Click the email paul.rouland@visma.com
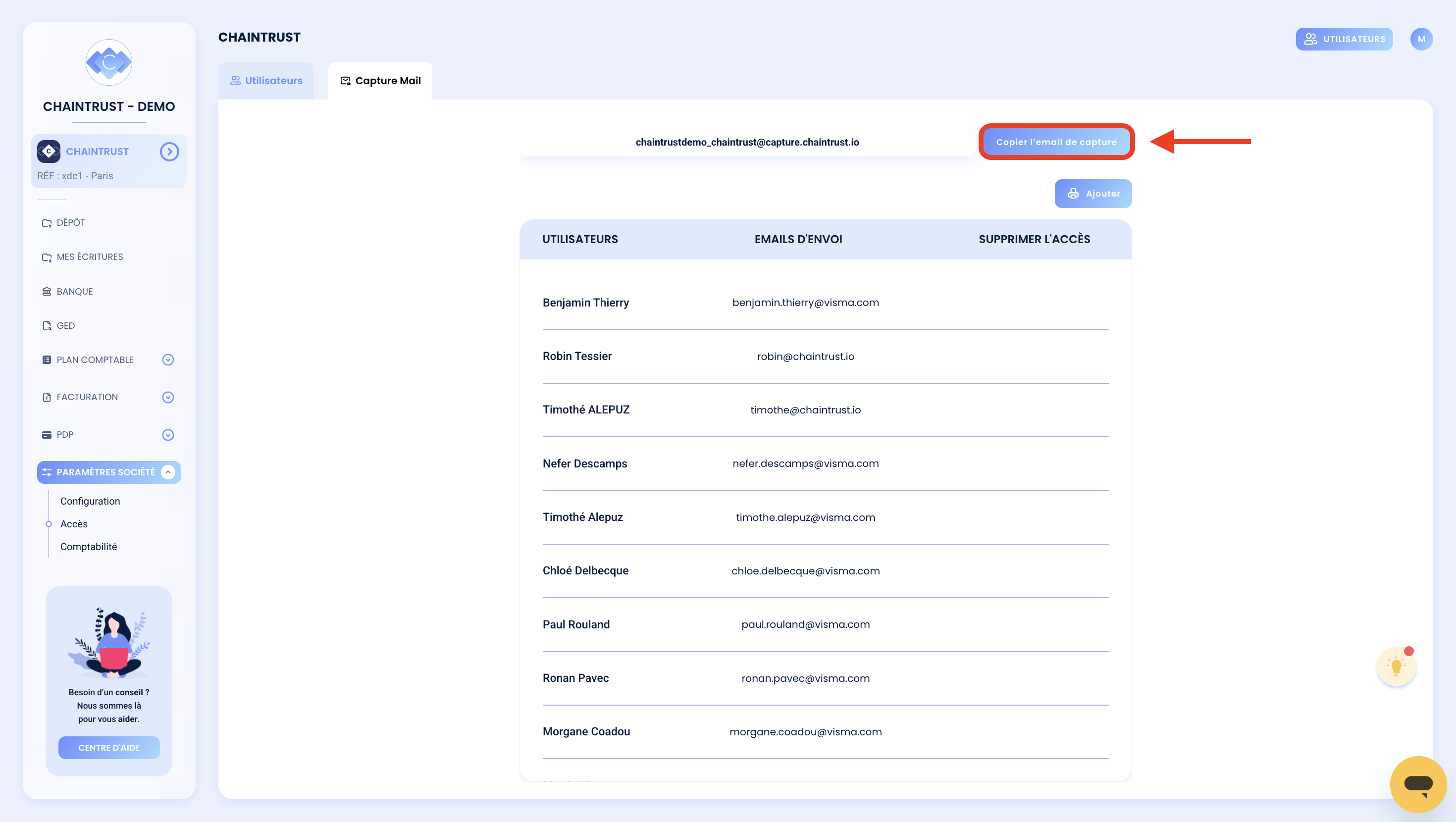The width and height of the screenshot is (1456, 822). (805, 624)
